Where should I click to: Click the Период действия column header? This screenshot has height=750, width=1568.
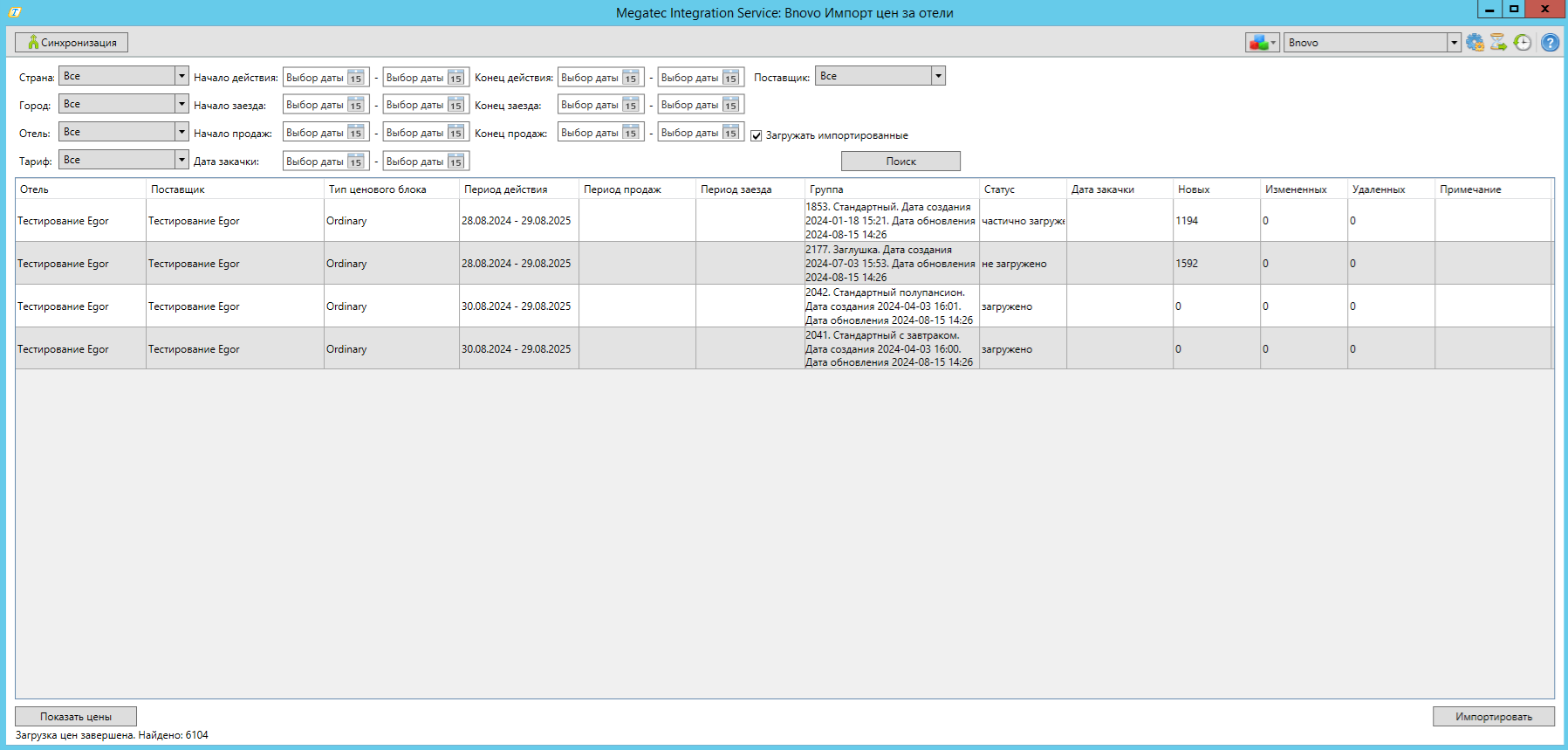(x=518, y=189)
